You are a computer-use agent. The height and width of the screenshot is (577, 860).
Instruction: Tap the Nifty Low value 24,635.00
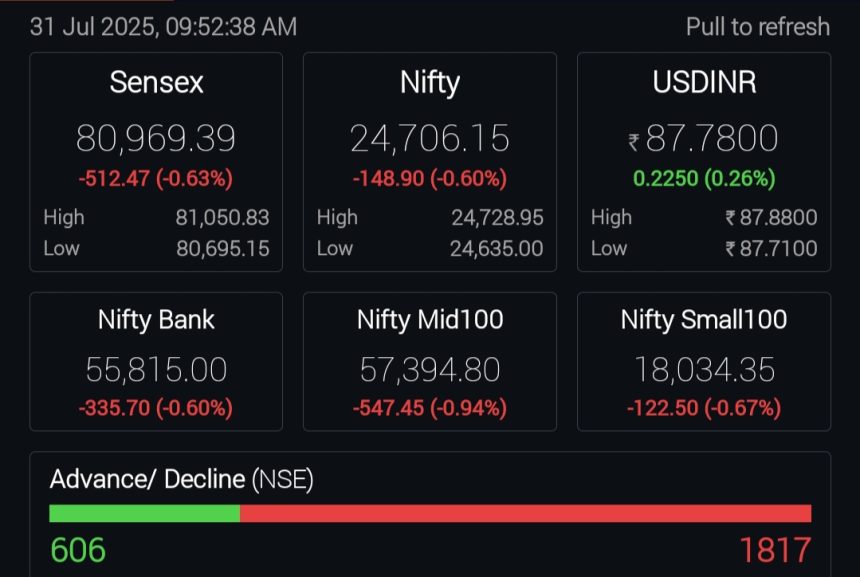(497, 248)
